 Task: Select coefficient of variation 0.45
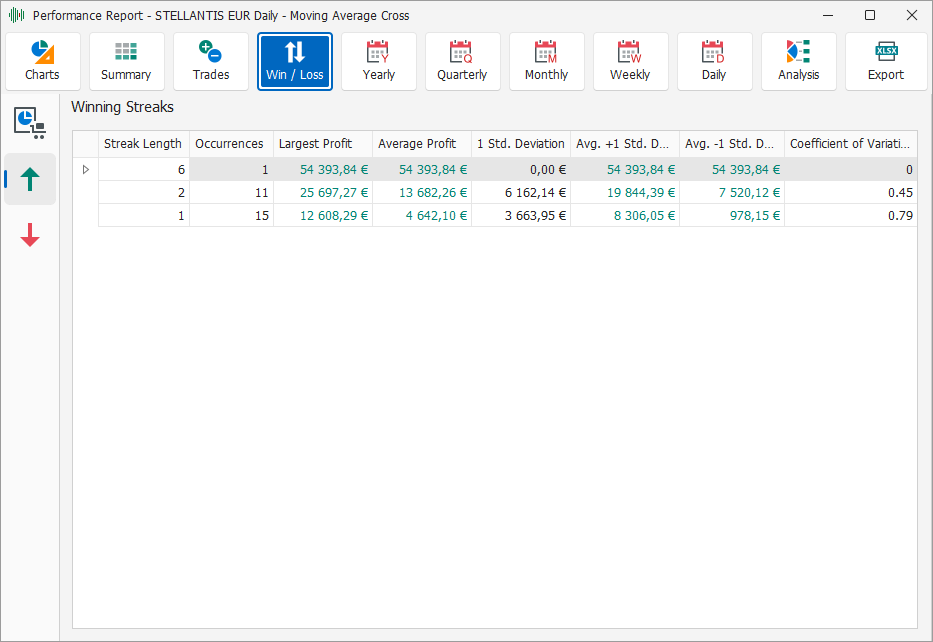pyautogui.click(x=850, y=192)
